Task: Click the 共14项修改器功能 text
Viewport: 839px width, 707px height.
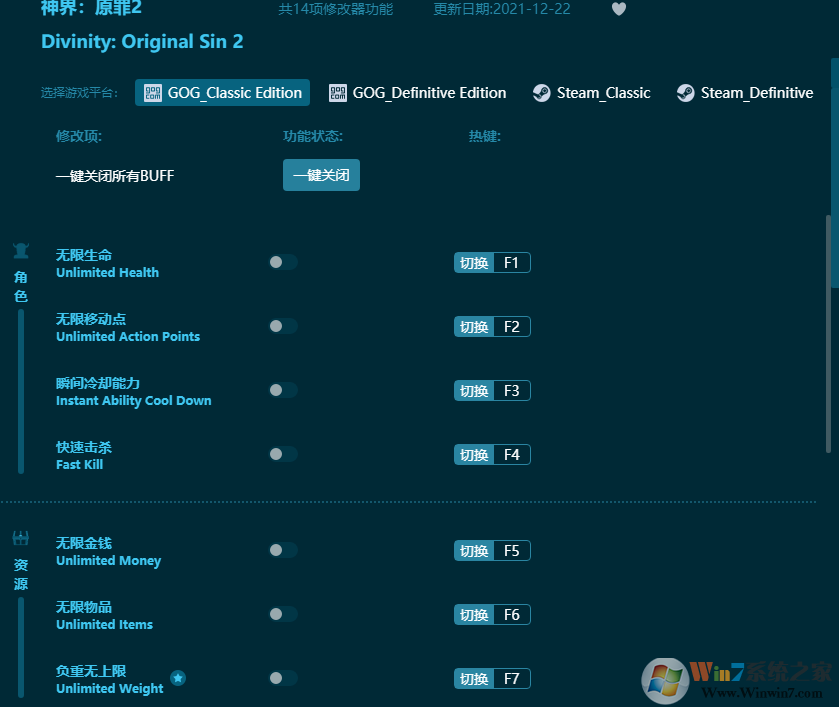Action: 335,9
